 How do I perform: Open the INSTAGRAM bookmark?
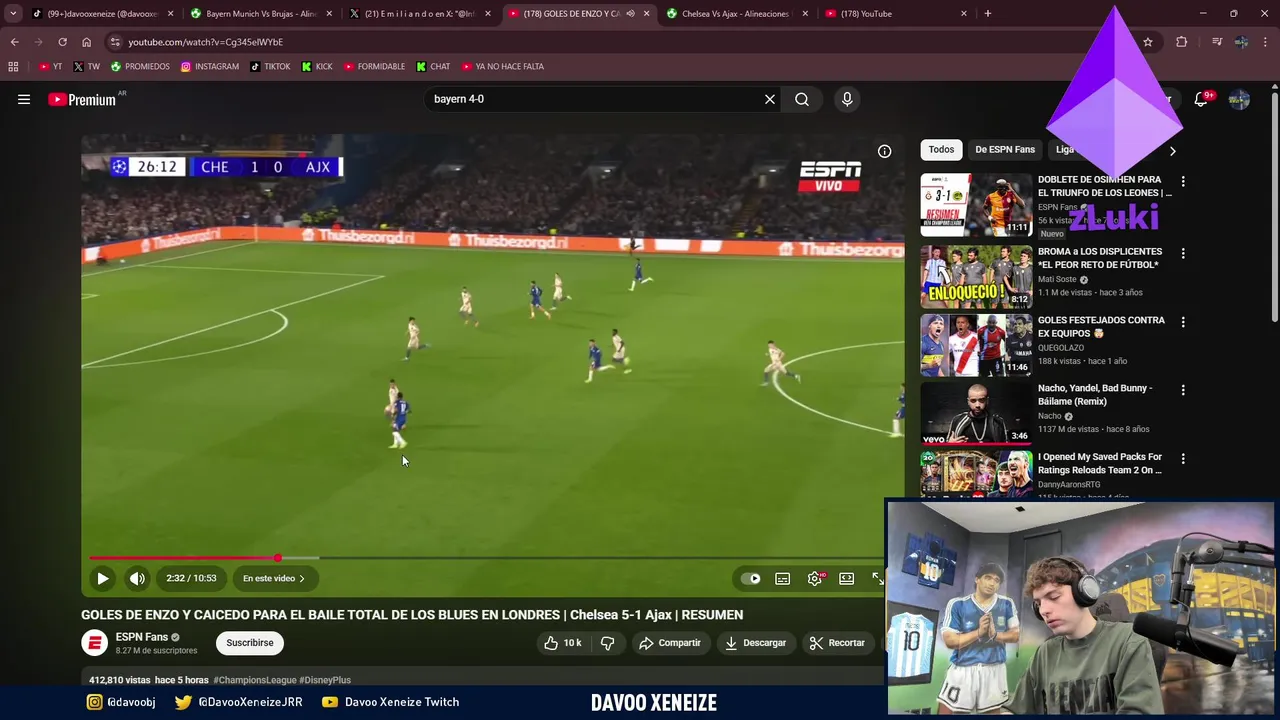[x=210, y=67]
